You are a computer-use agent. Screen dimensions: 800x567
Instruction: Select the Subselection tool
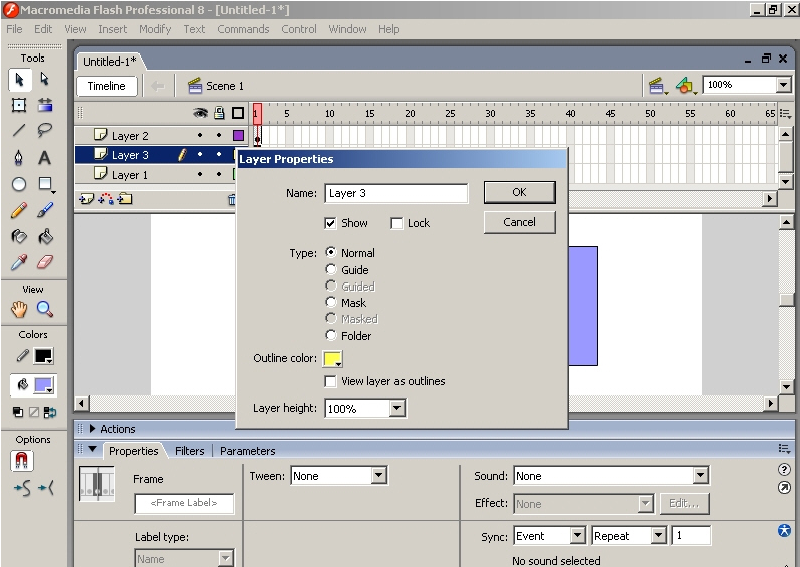(x=45, y=80)
